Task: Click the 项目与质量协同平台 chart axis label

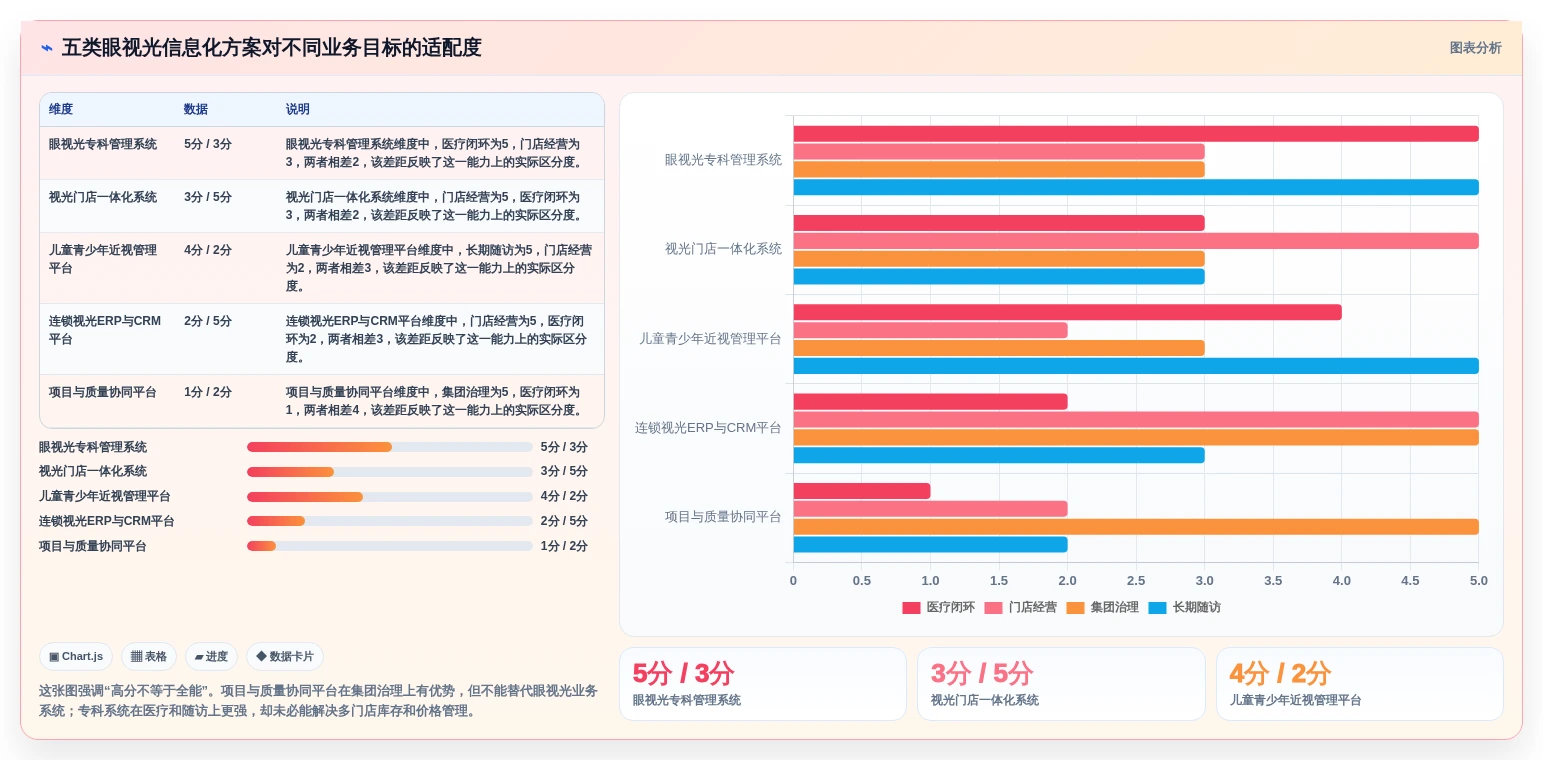Action: (723, 517)
